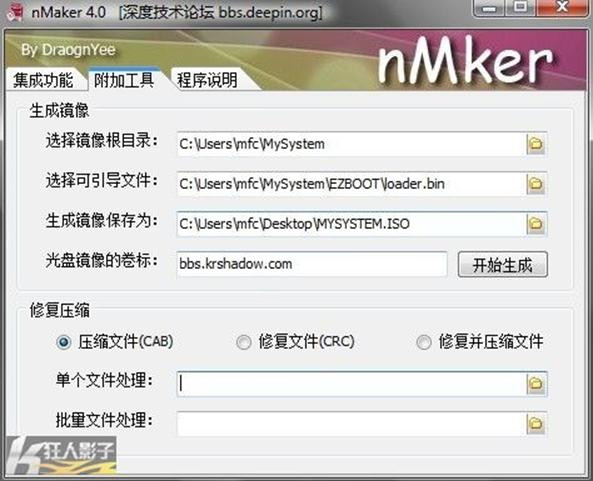Edit the MYSYSTEM.ISO save path field
The height and width of the screenshot is (481, 593).
click(x=351, y=224)
